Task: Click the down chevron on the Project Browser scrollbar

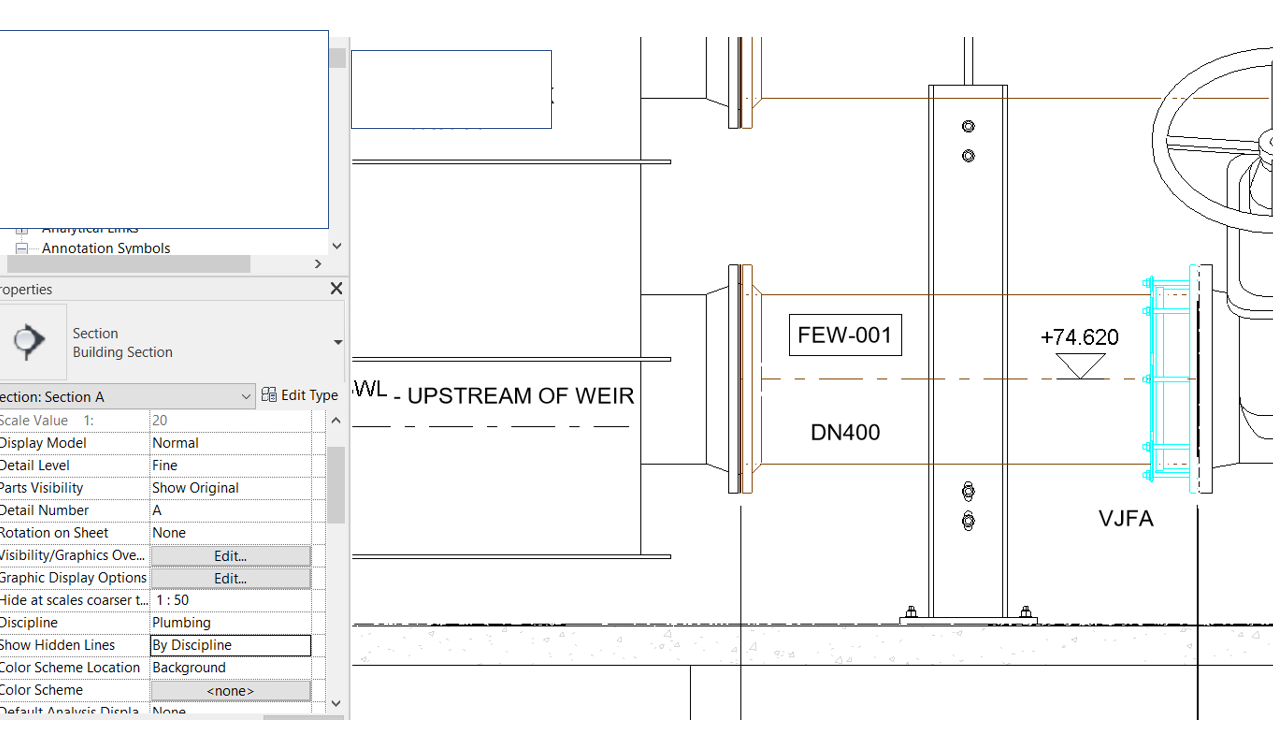Action: click(x=336, y=245)
